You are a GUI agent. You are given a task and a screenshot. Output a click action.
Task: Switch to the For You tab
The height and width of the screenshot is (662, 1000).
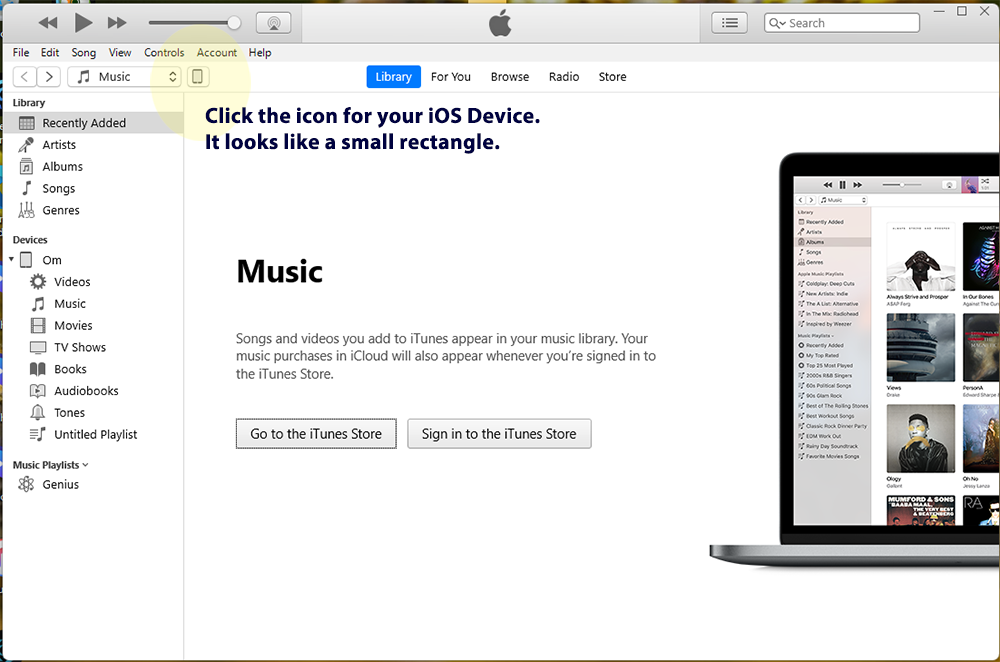click(451, 77)
